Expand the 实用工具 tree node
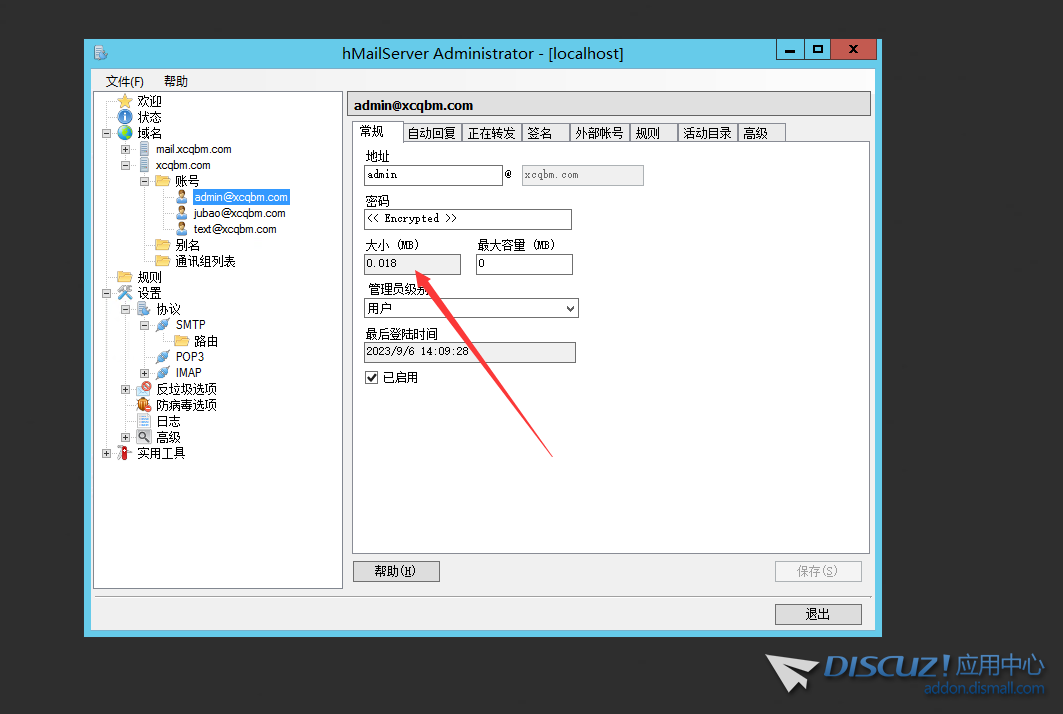 [107, 453]
